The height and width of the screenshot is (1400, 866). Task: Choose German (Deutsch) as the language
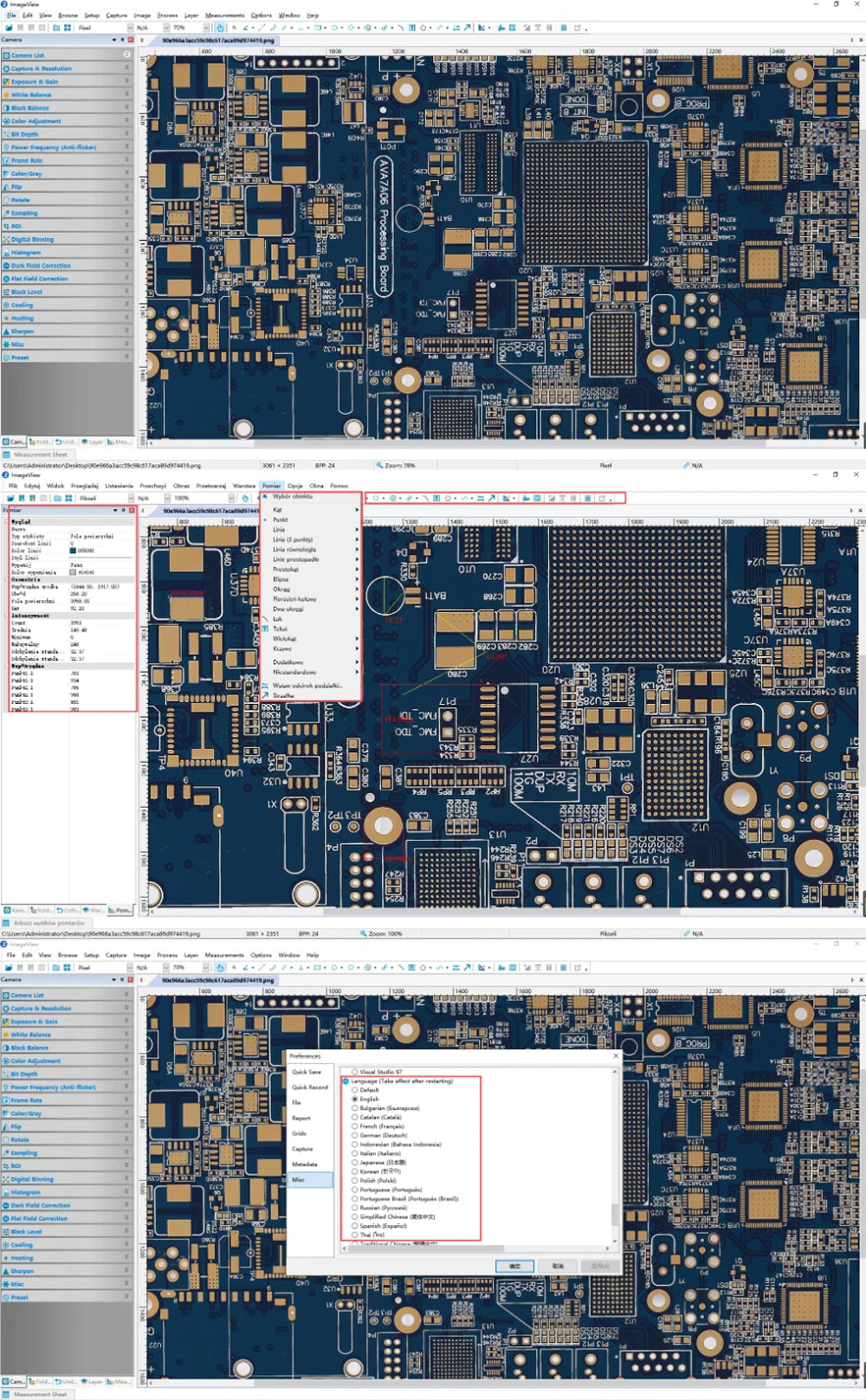point(355,1135)
